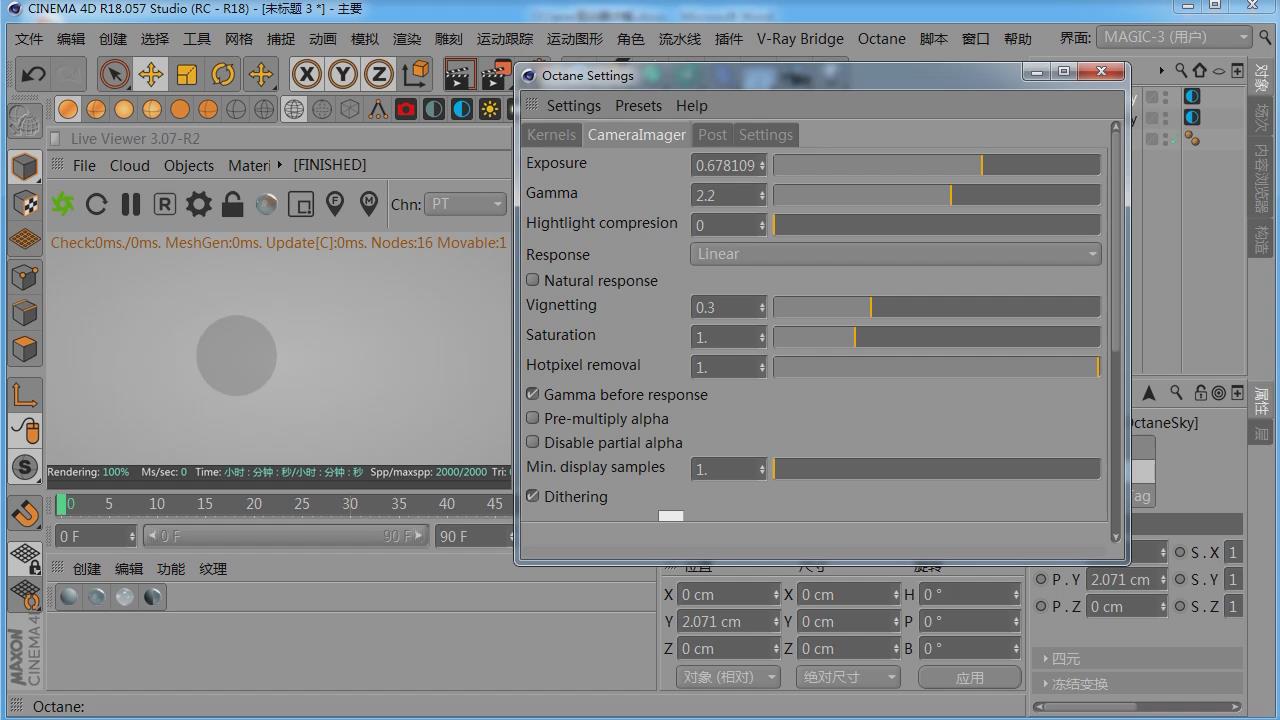Click frame 10 on the timeline ruler

[157, 504]
